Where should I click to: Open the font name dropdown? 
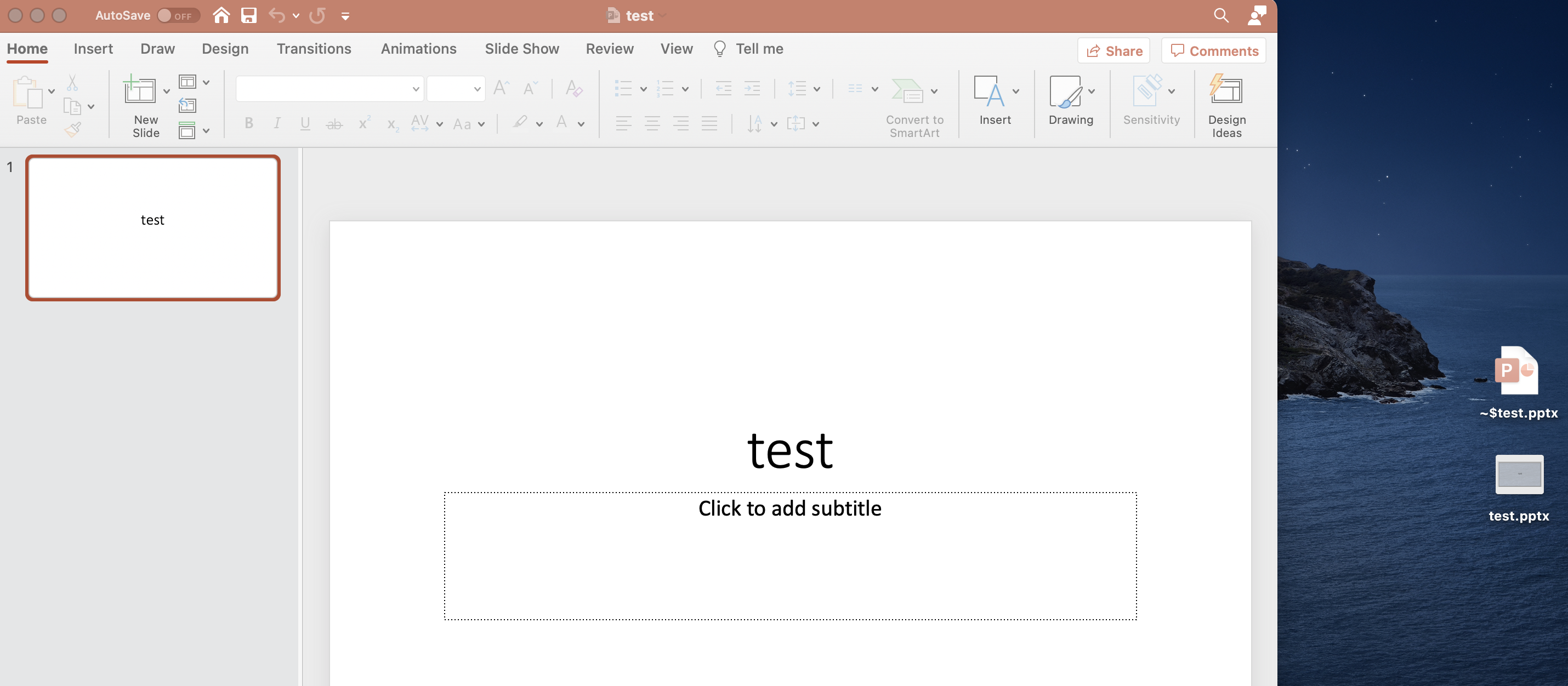[416, 89]
